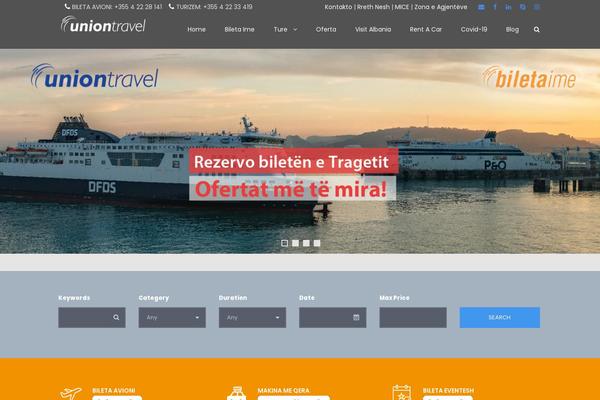Focus the Max Price input field
Image resolution: width=600 pixels, height=400 pixels.
tap(413, 317)
